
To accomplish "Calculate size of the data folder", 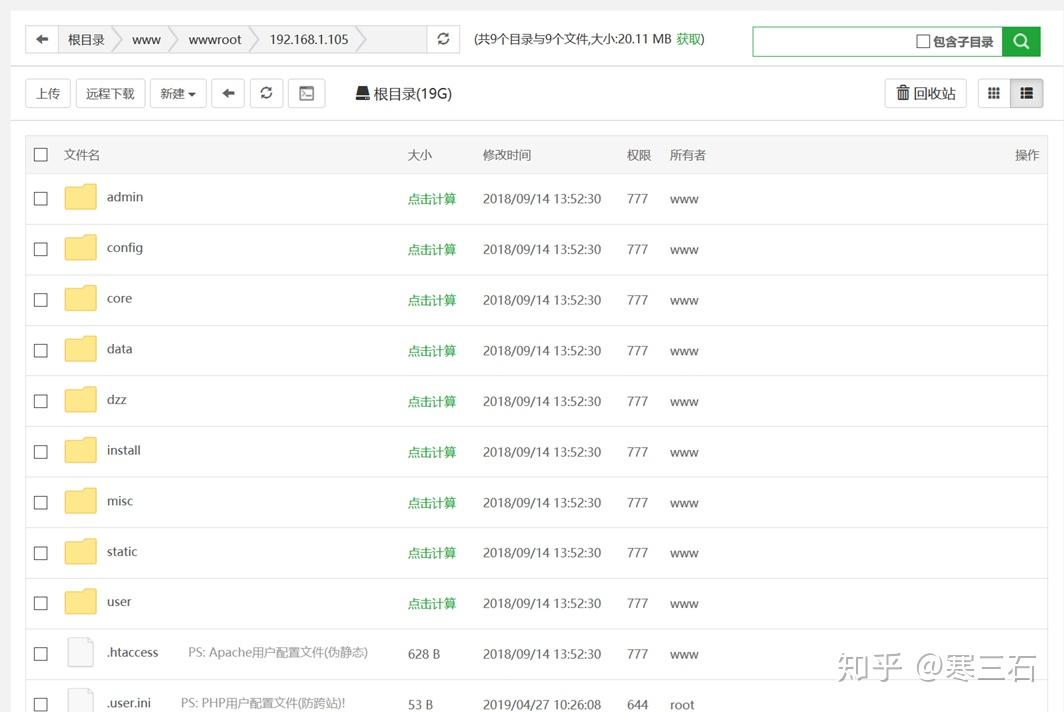I will [x=432, y=351].
